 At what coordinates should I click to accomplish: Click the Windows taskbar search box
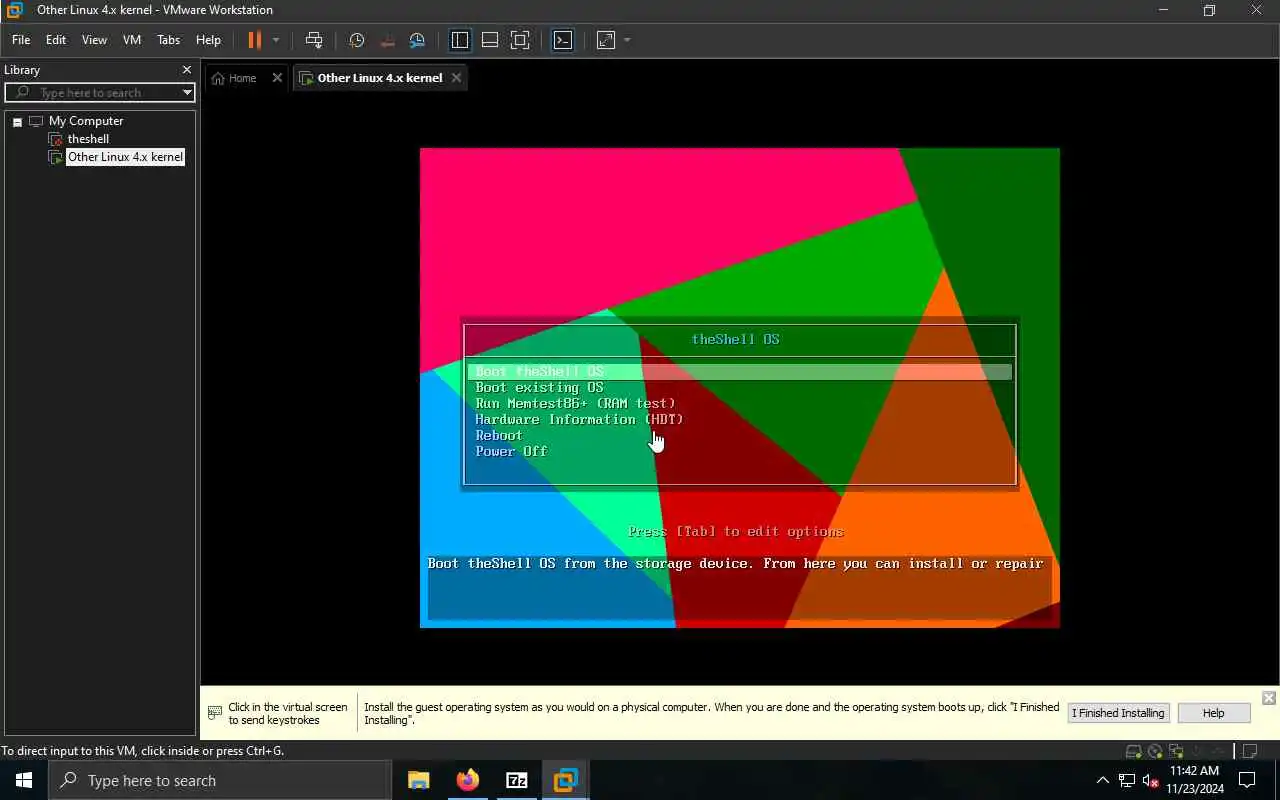(x=220, y=780)
